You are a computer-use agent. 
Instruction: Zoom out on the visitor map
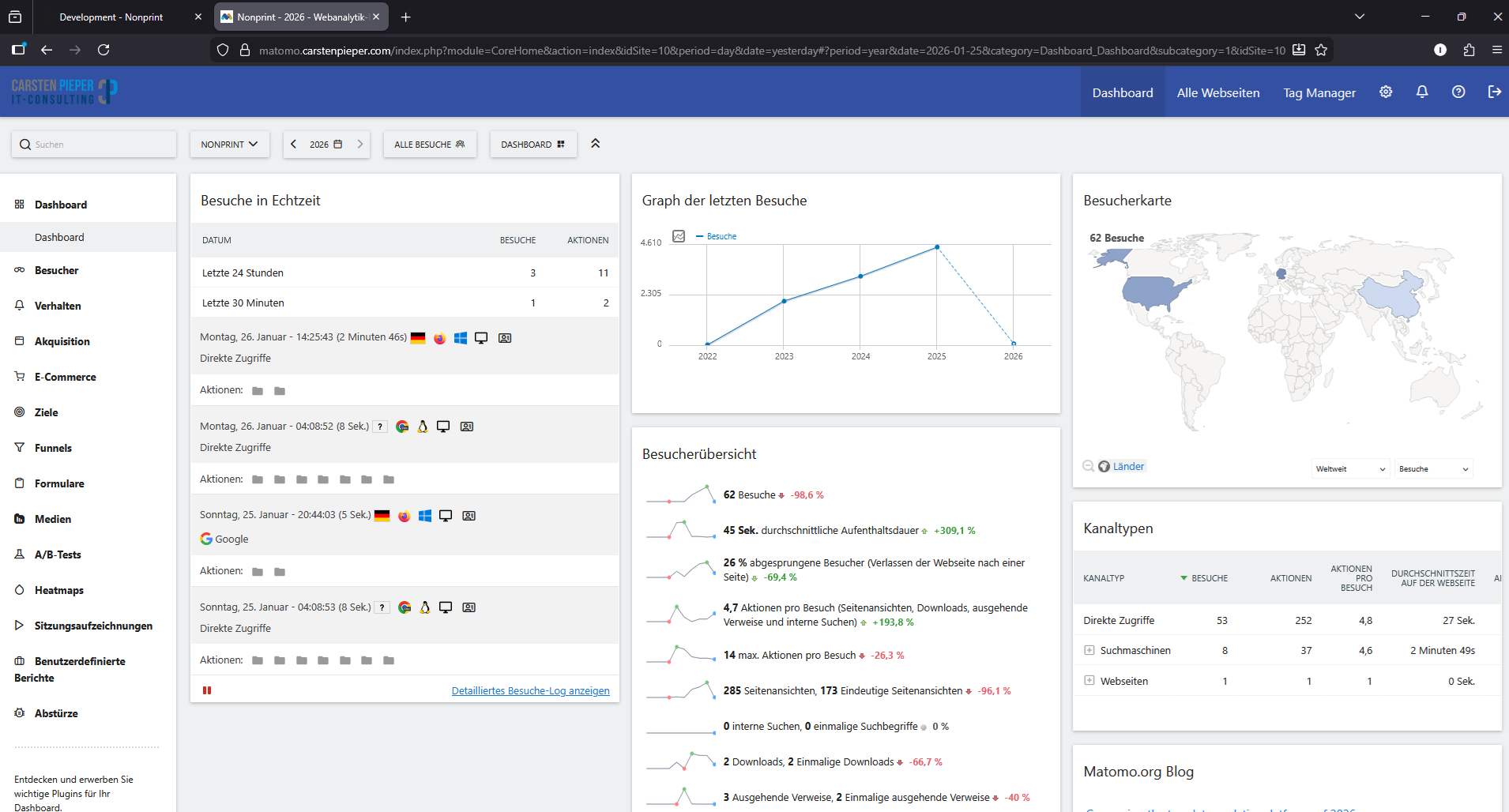coord(1088,467)
